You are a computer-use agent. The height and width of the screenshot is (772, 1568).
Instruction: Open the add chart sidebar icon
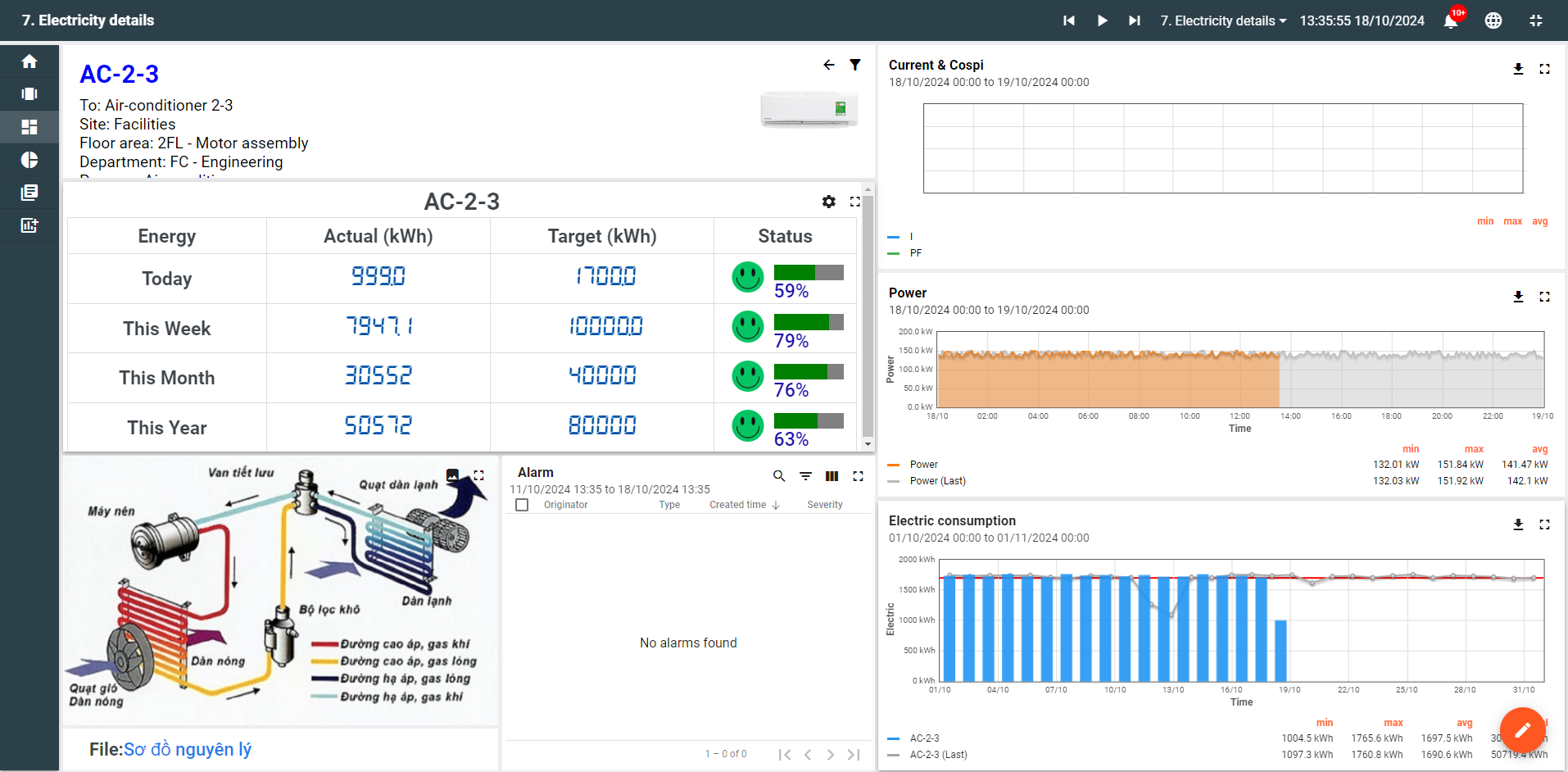(29, 225)
